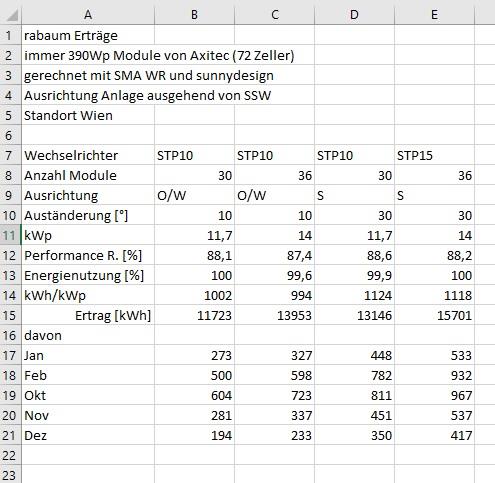Click the 'Wechselrichter' label cell
The height and width of the screenshot is (483, 495).
88,155
